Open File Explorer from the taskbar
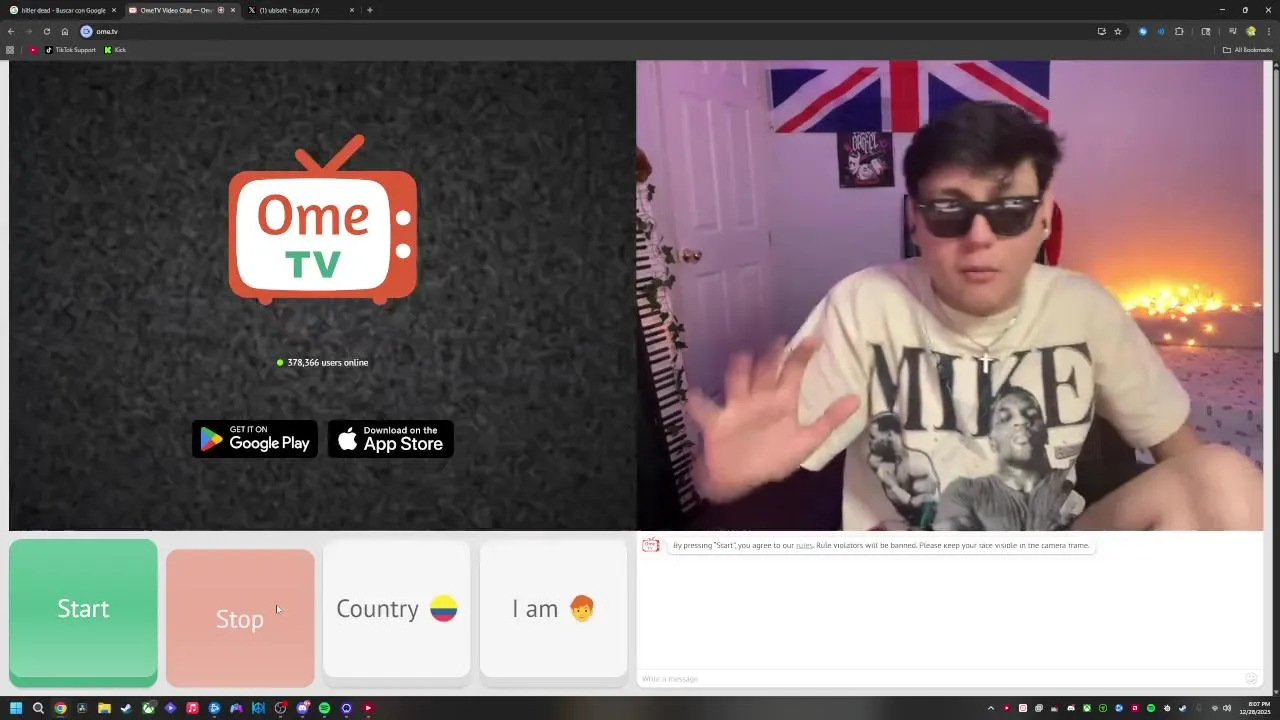Image resolution: width=1280 pixels, height=720 pixels. pos(104,708)
